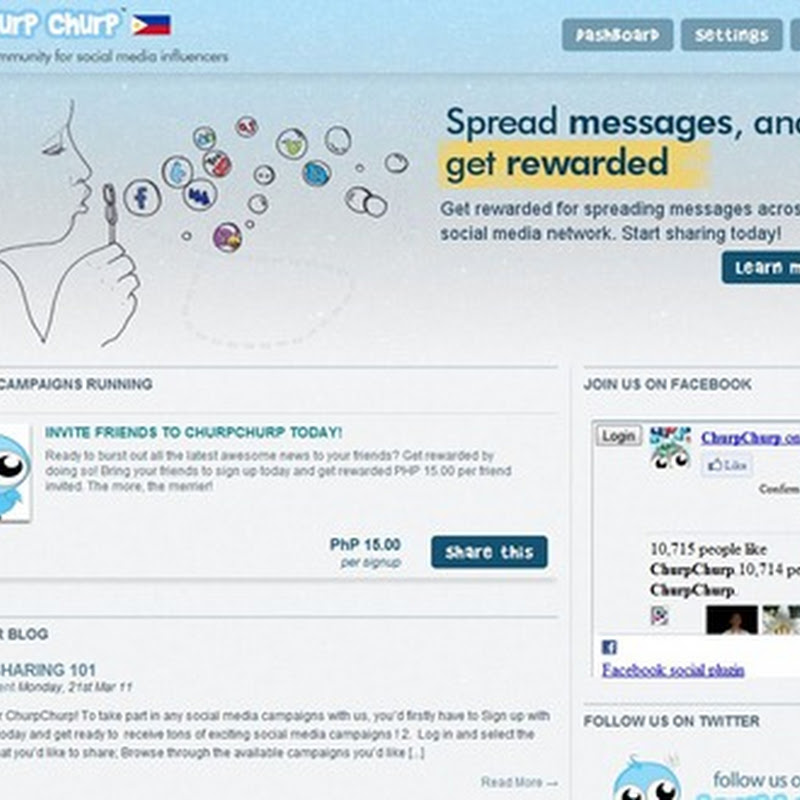Open the Dashboard tab

point(617,35)
